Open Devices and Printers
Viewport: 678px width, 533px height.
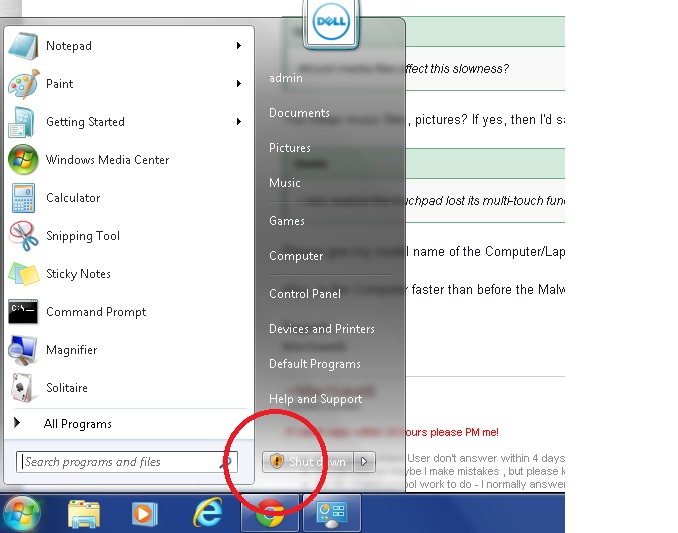click(x=322, y=329)
